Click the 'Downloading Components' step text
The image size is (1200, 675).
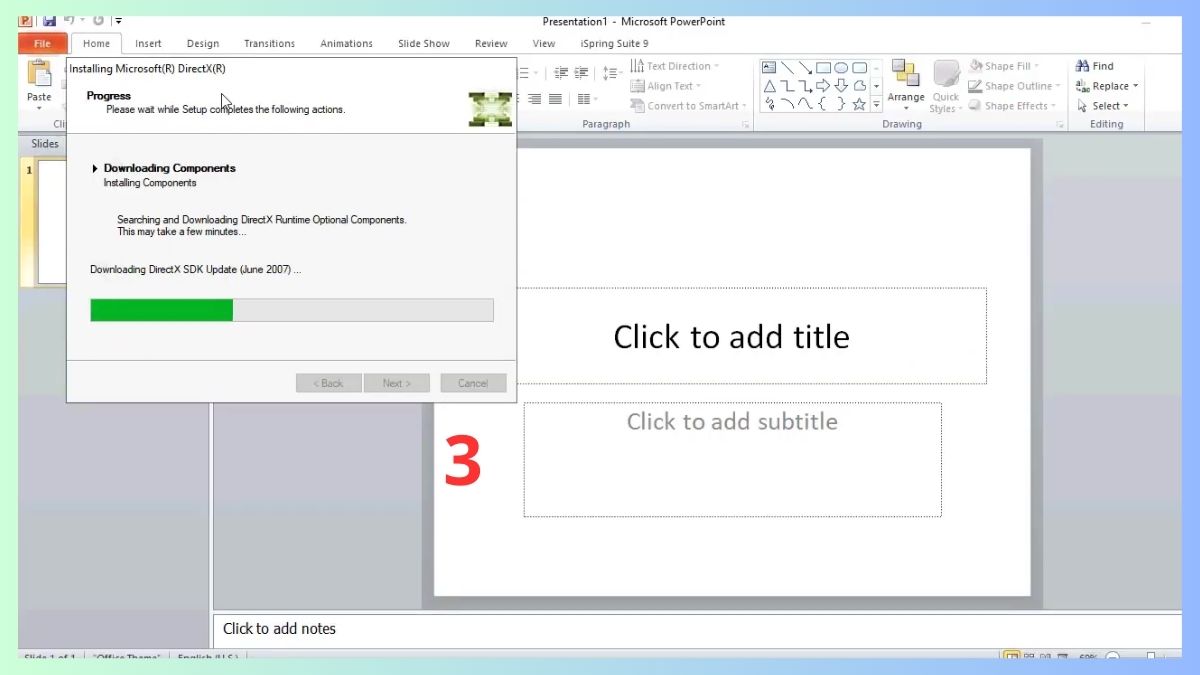tap(170, 168)
